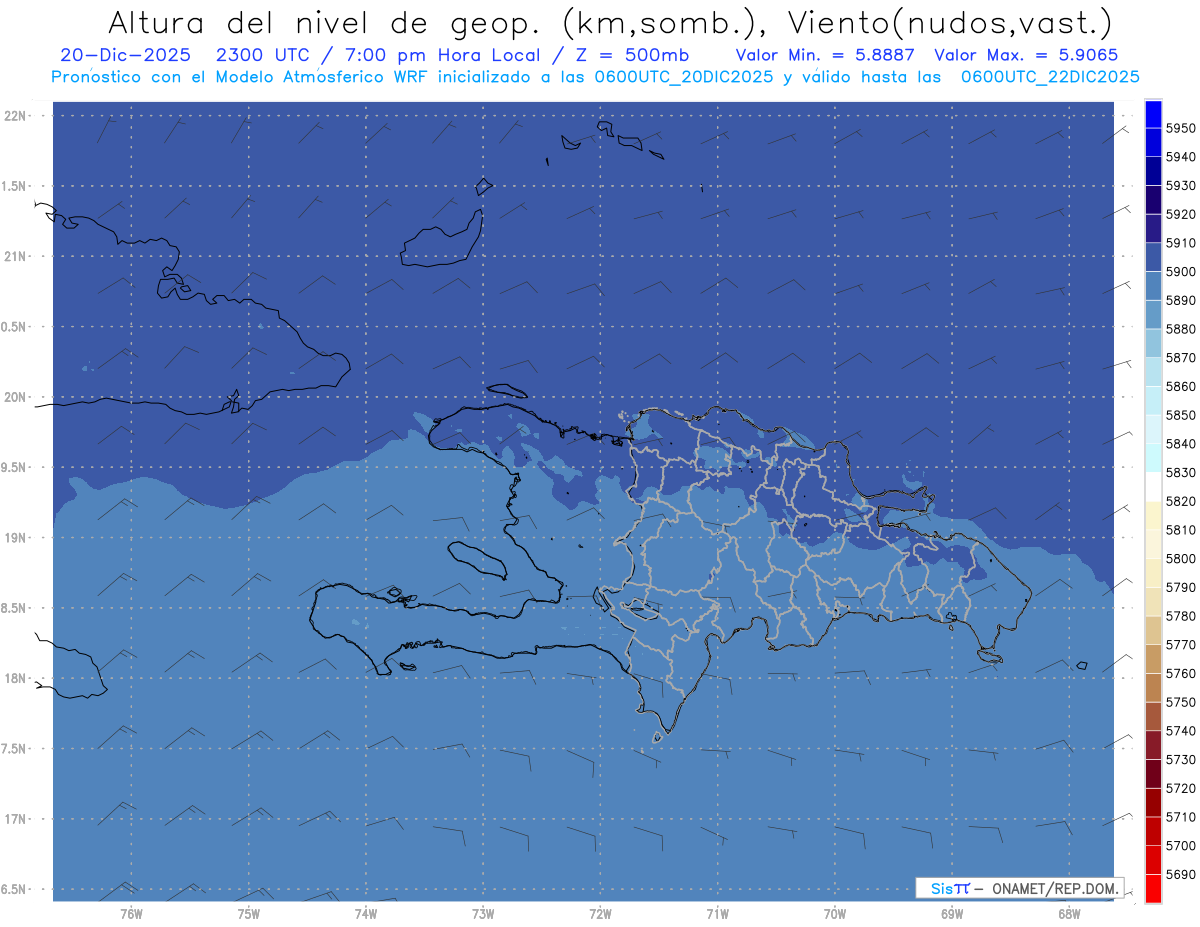
Task: Click the '73W' longitude label
Action: point(483,913)
